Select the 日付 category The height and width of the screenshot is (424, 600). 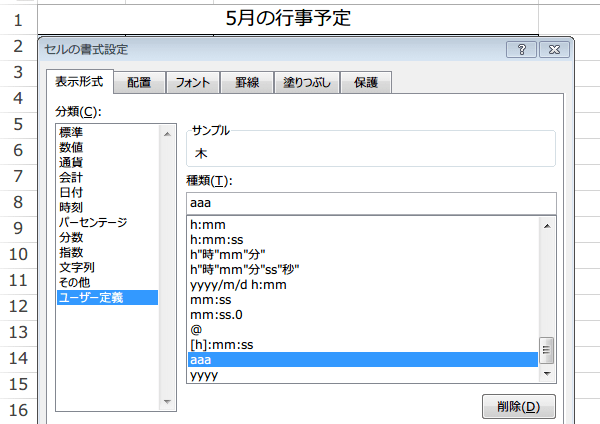coord(108,192)
